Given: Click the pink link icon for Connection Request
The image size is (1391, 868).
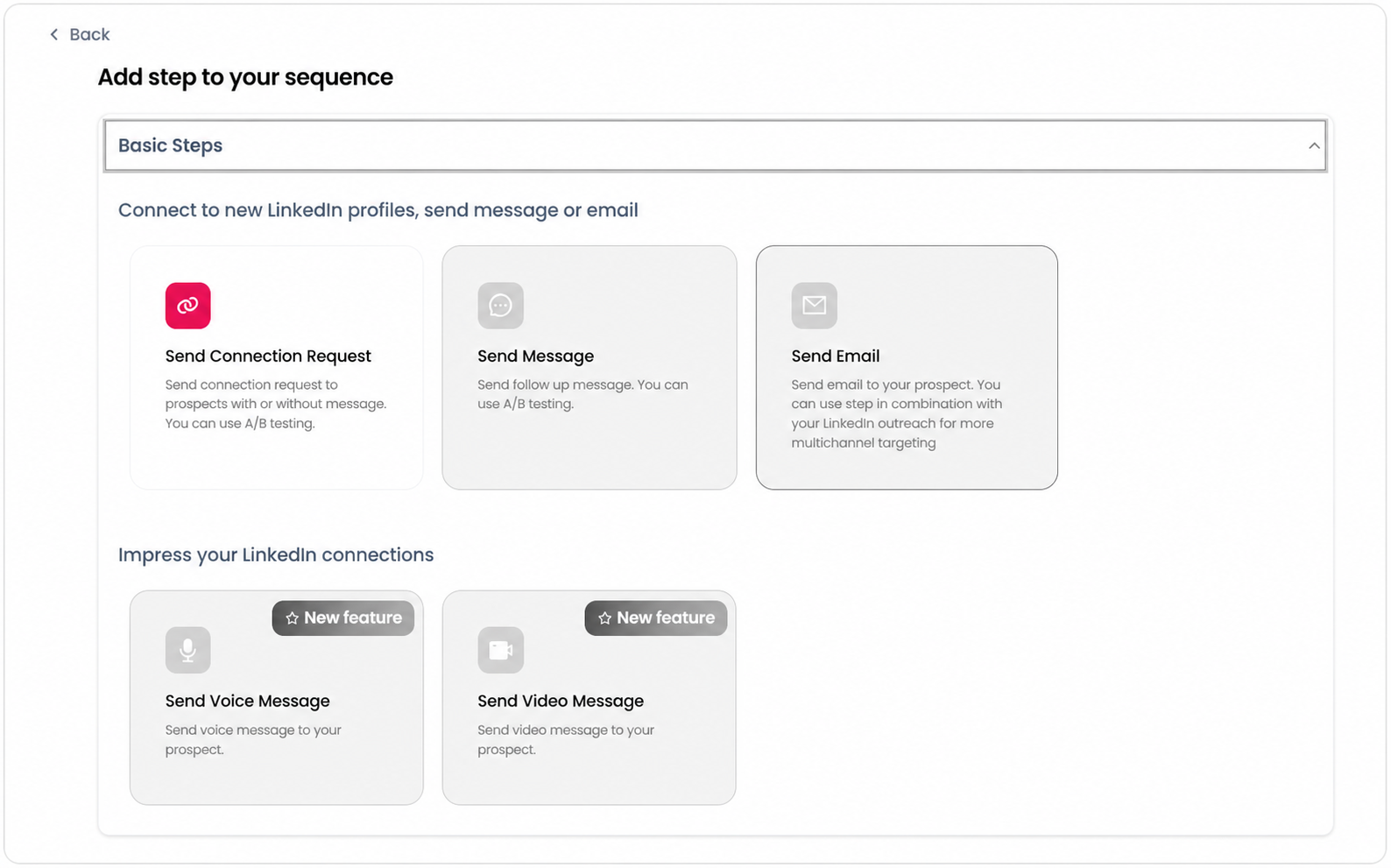Looking at the screenshot, I should 187,306.
